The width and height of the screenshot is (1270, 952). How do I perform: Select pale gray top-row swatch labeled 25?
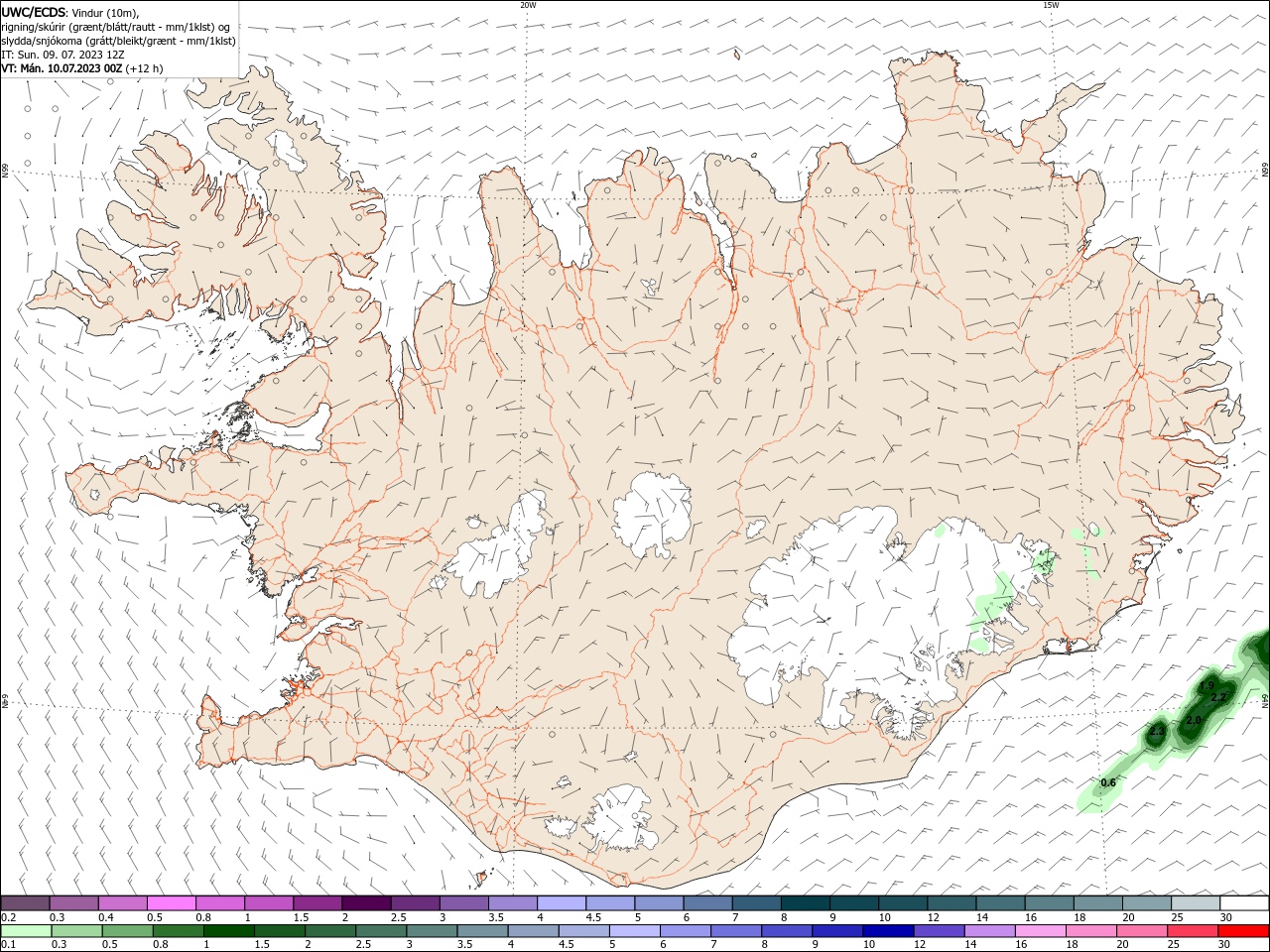1195,903
